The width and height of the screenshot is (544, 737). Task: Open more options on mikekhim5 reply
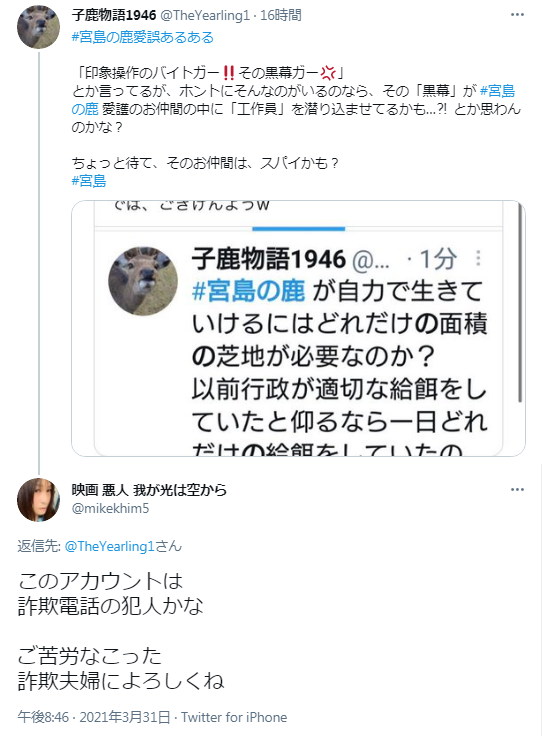(517, 490)
